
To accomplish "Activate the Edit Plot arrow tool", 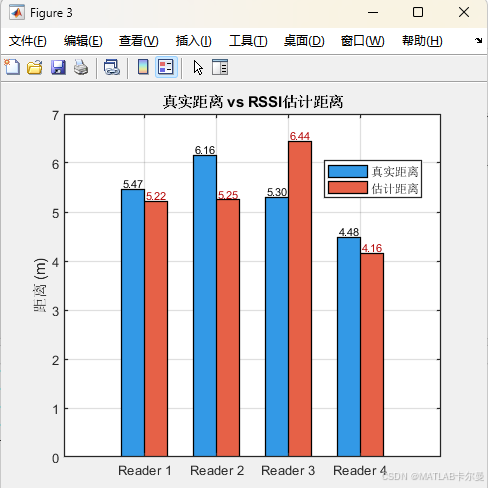I will (198, 67).
